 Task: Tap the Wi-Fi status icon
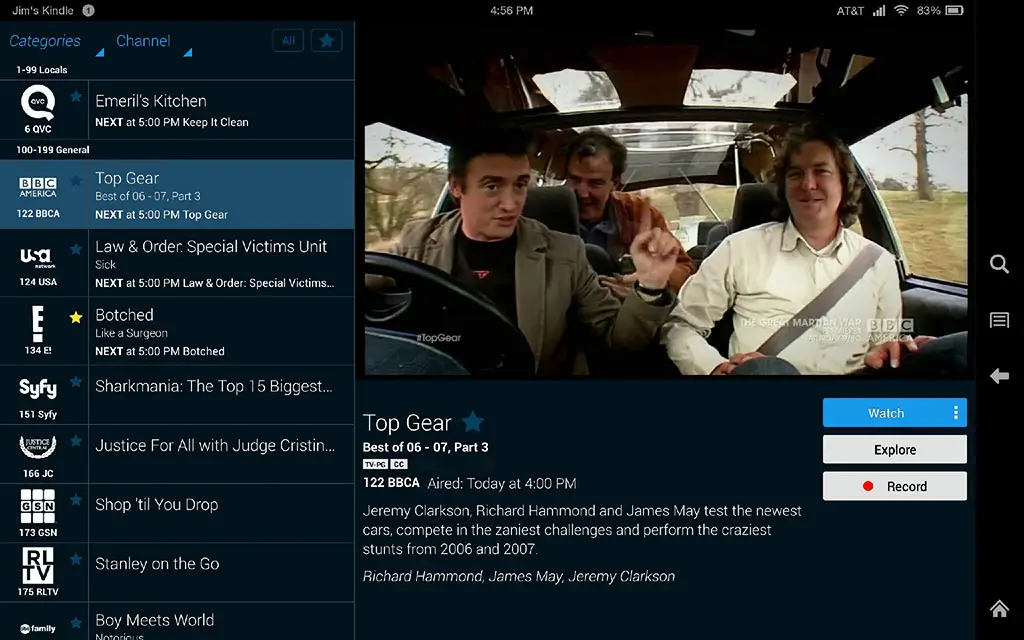(x=901, y=10)
